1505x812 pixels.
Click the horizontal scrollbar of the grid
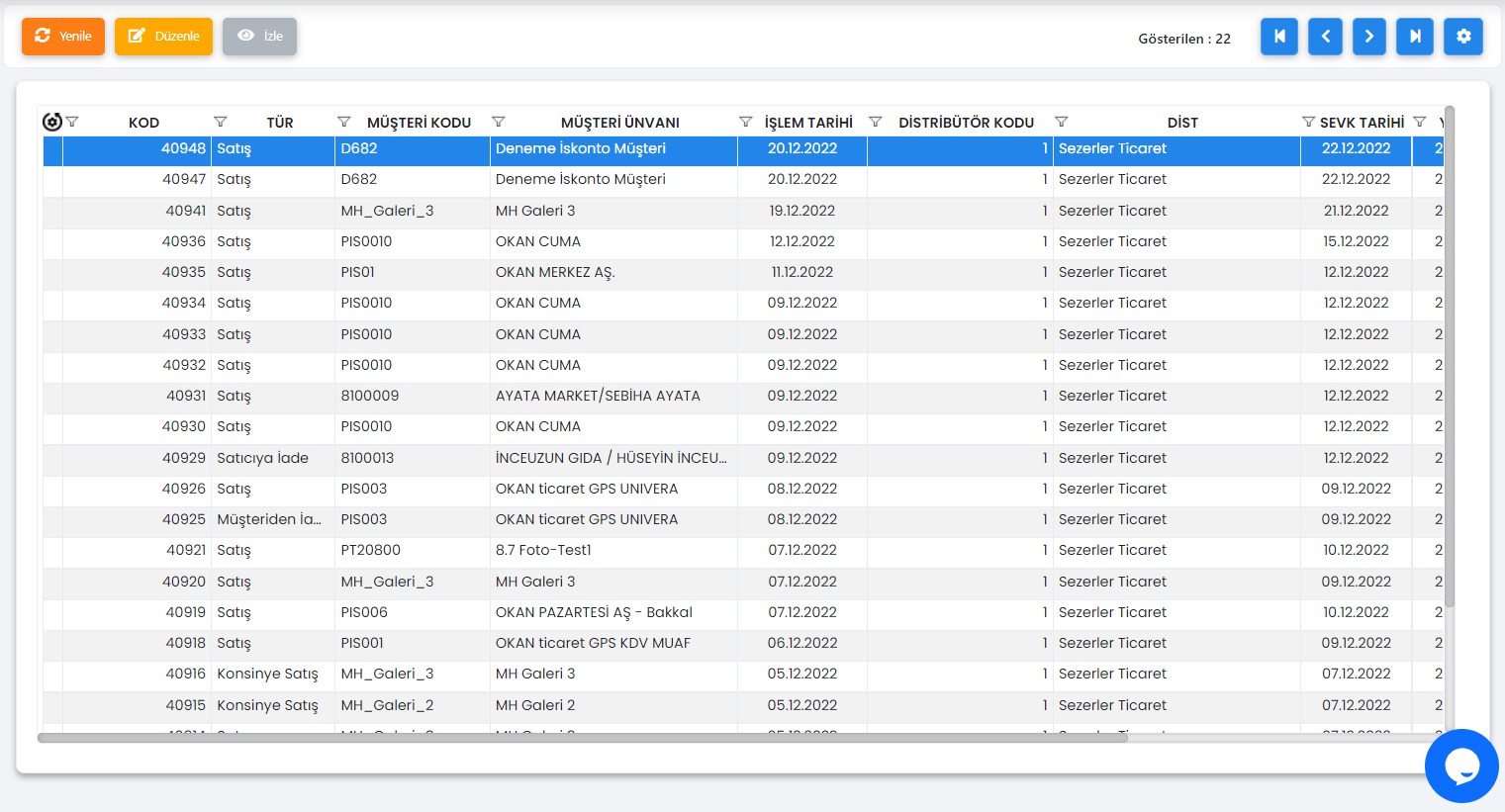click(x=582, y=737)
